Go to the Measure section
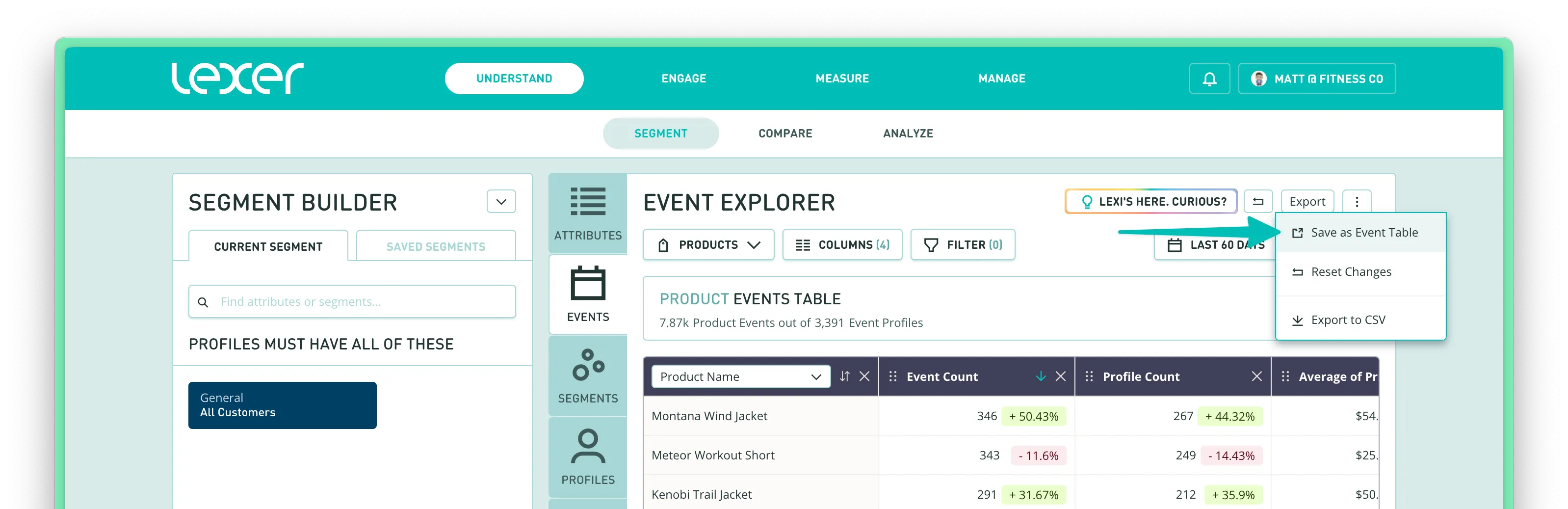 coord(842,79)
